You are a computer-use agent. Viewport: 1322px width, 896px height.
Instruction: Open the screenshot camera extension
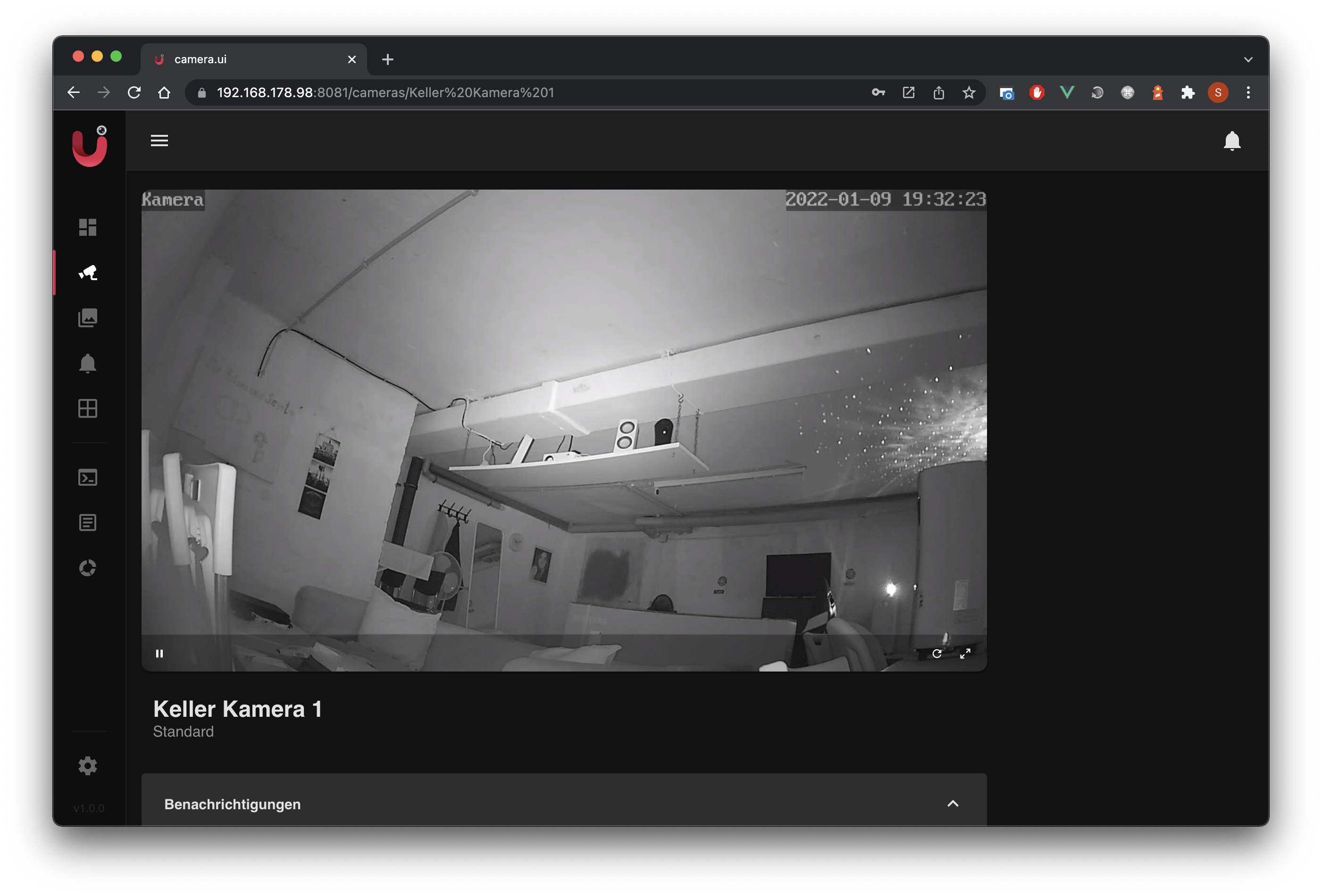coord(1007,93)
